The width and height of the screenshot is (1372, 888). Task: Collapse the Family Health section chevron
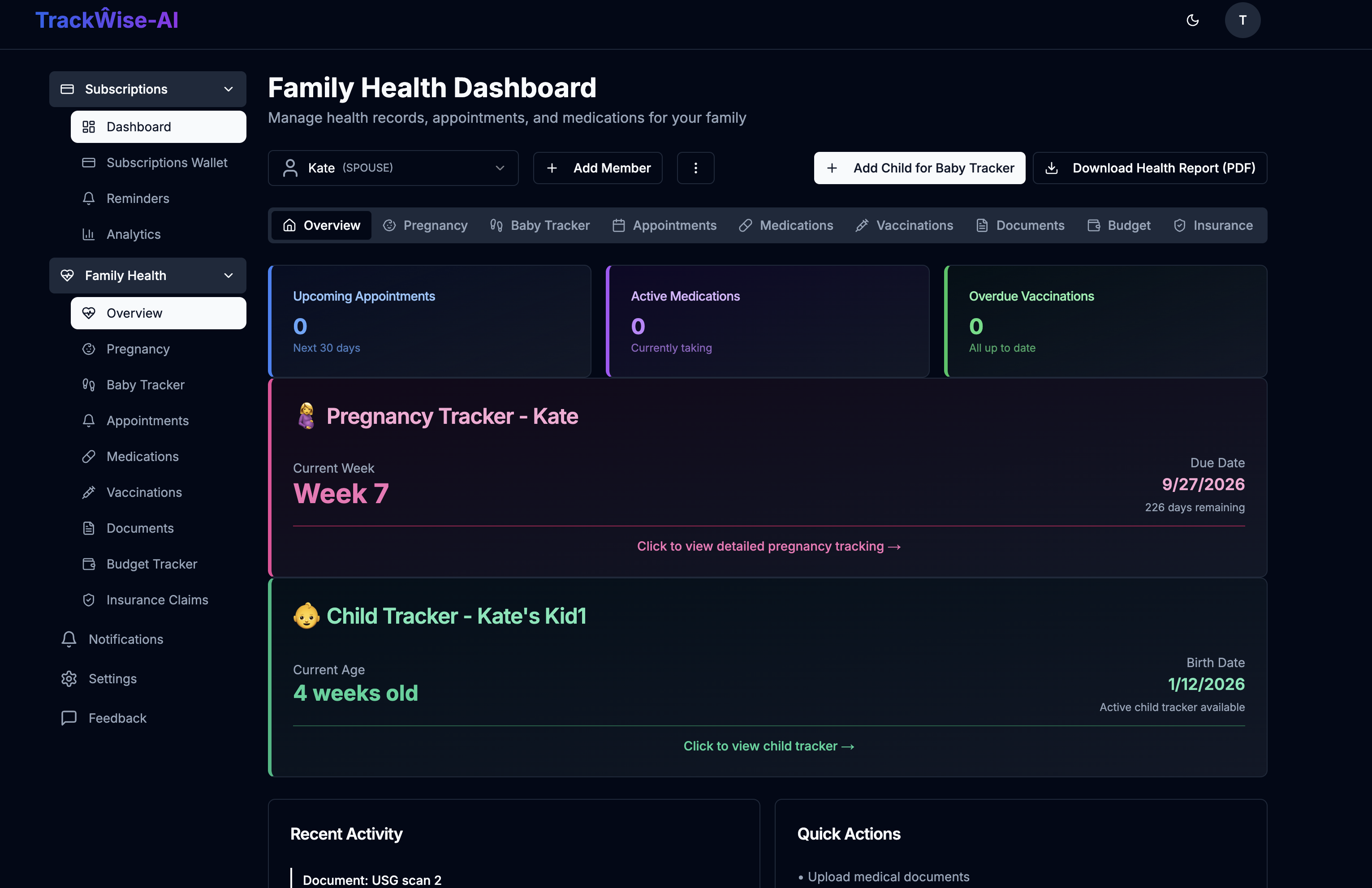(228, 276)
